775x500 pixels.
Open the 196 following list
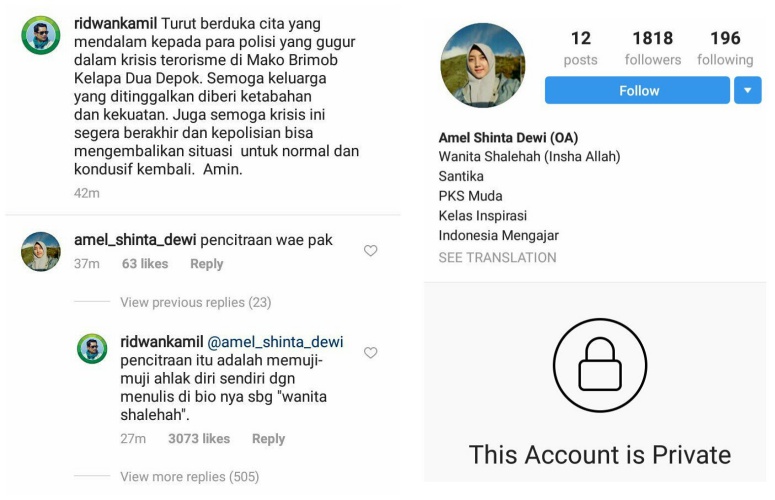pos(725,48)
